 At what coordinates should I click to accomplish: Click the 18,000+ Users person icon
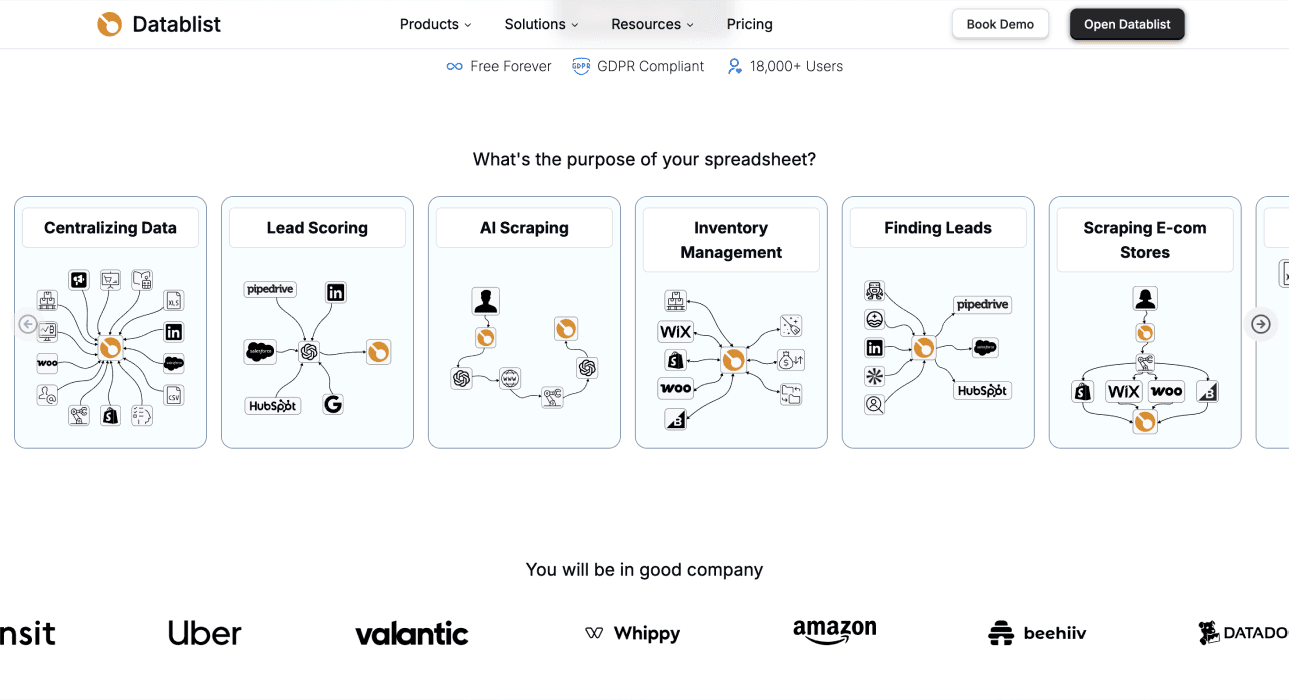coord(735,66)
